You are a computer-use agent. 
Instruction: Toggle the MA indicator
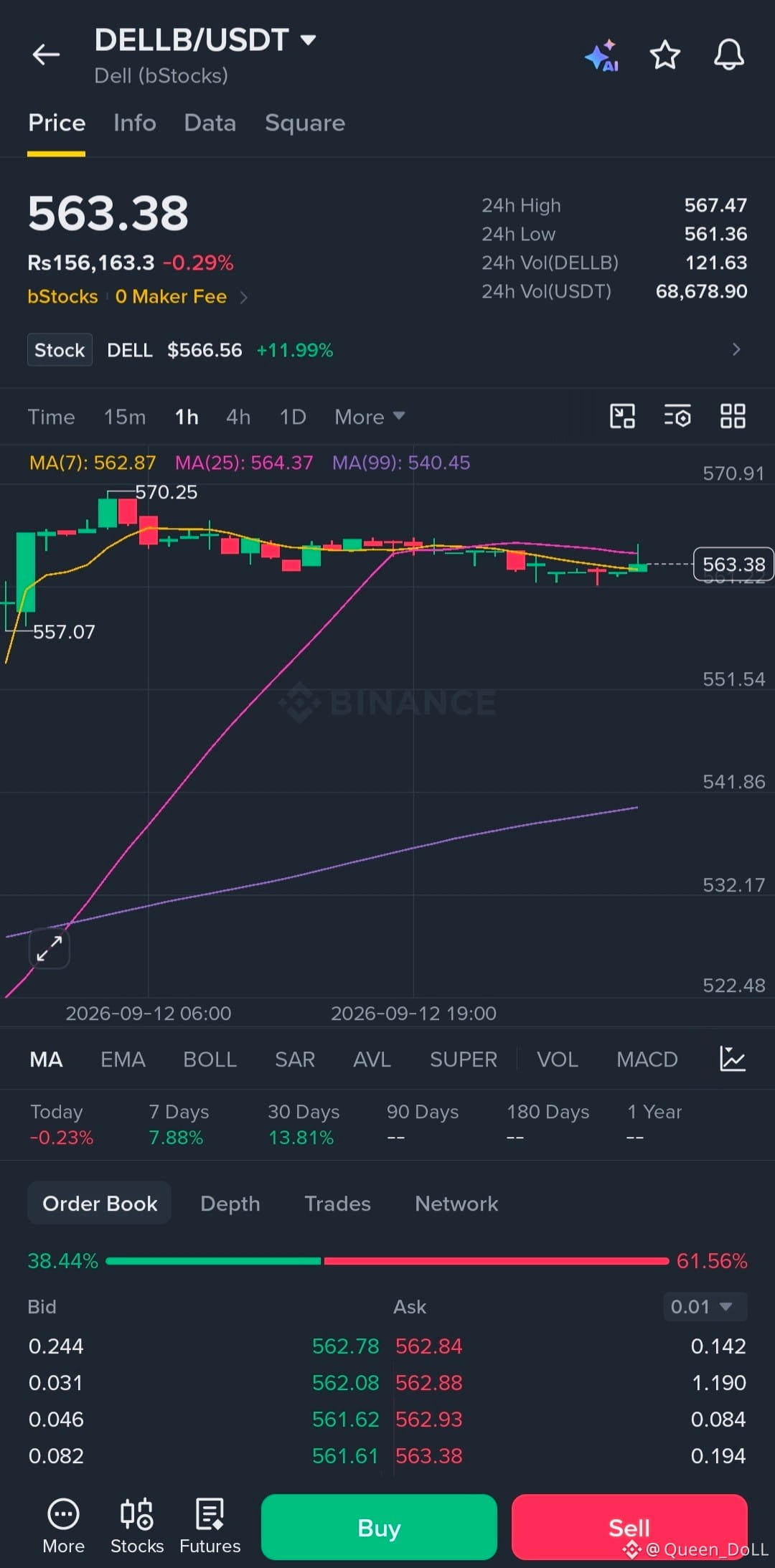click(46, 1059)
